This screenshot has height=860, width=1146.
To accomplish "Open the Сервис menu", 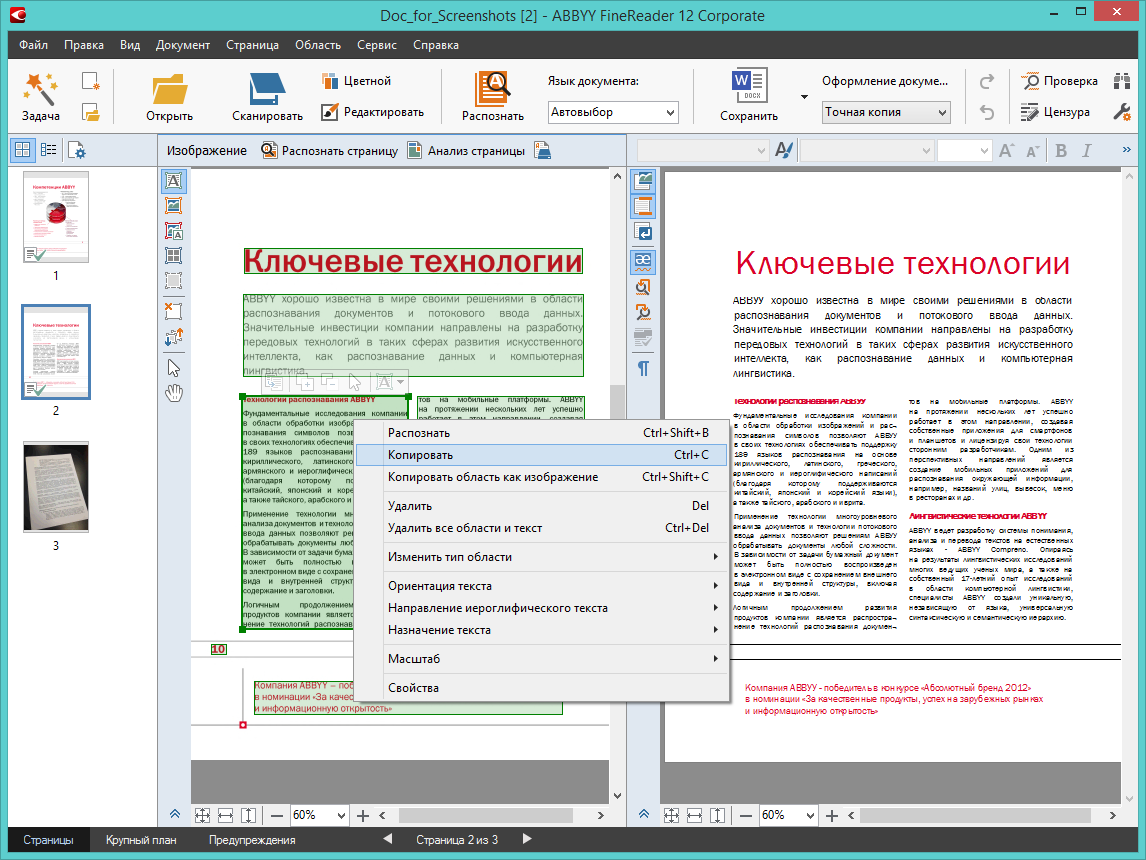I will (376, 45).
